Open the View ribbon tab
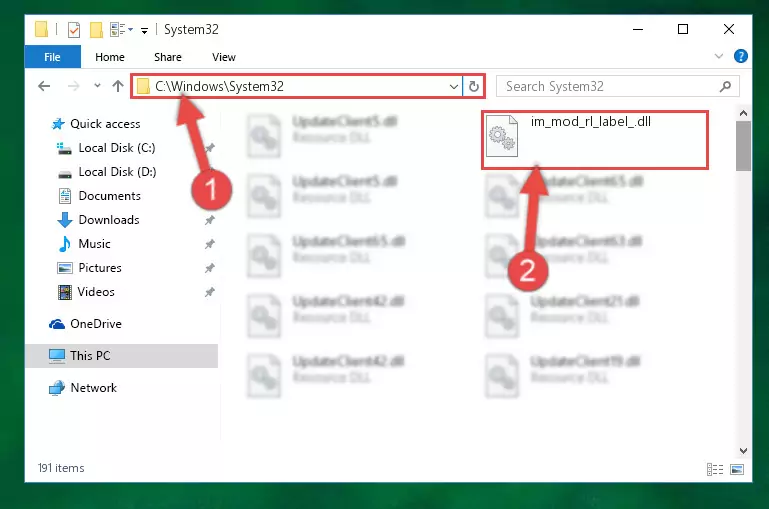The width and height of the screenshot is (769, 509). tap(224, 57)
